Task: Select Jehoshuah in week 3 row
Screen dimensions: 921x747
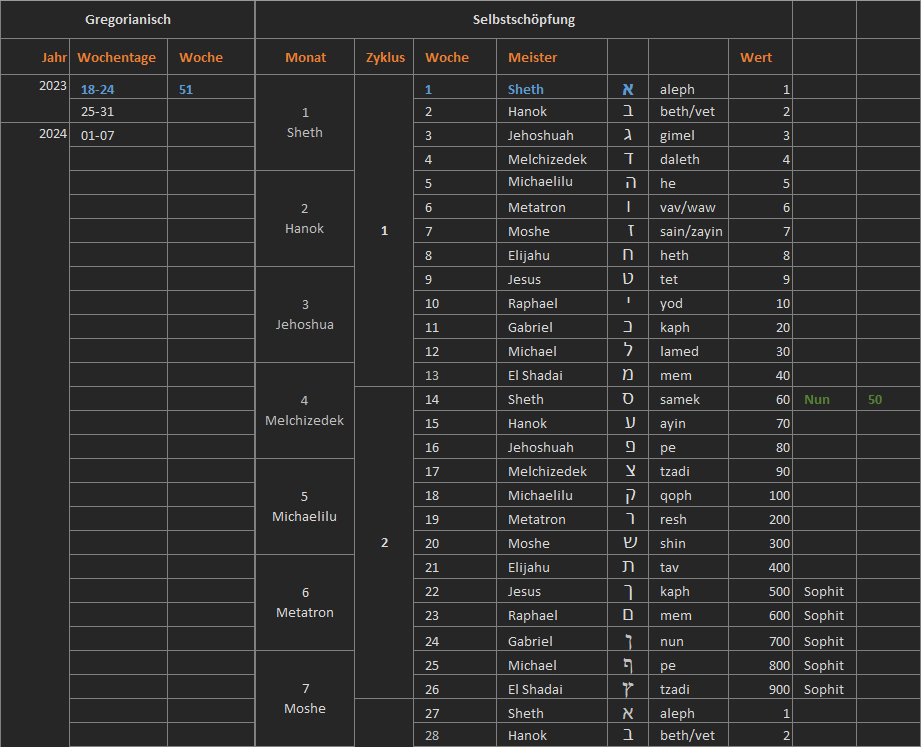Action: (552, 135)
